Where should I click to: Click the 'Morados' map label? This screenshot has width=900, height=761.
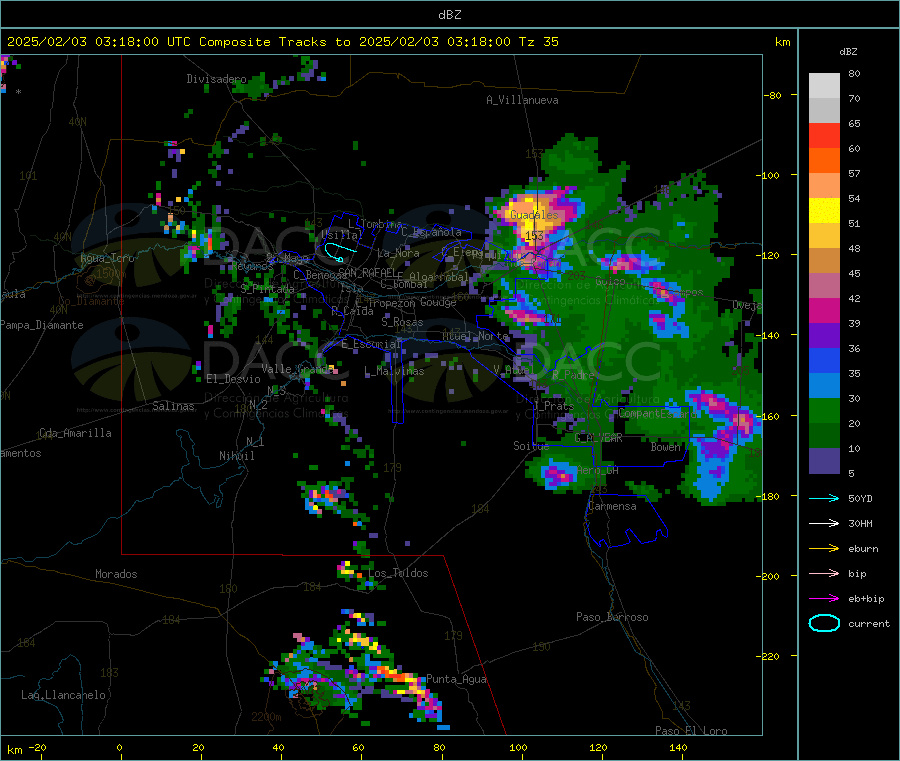pyautogui.click(x=116, y=574)
